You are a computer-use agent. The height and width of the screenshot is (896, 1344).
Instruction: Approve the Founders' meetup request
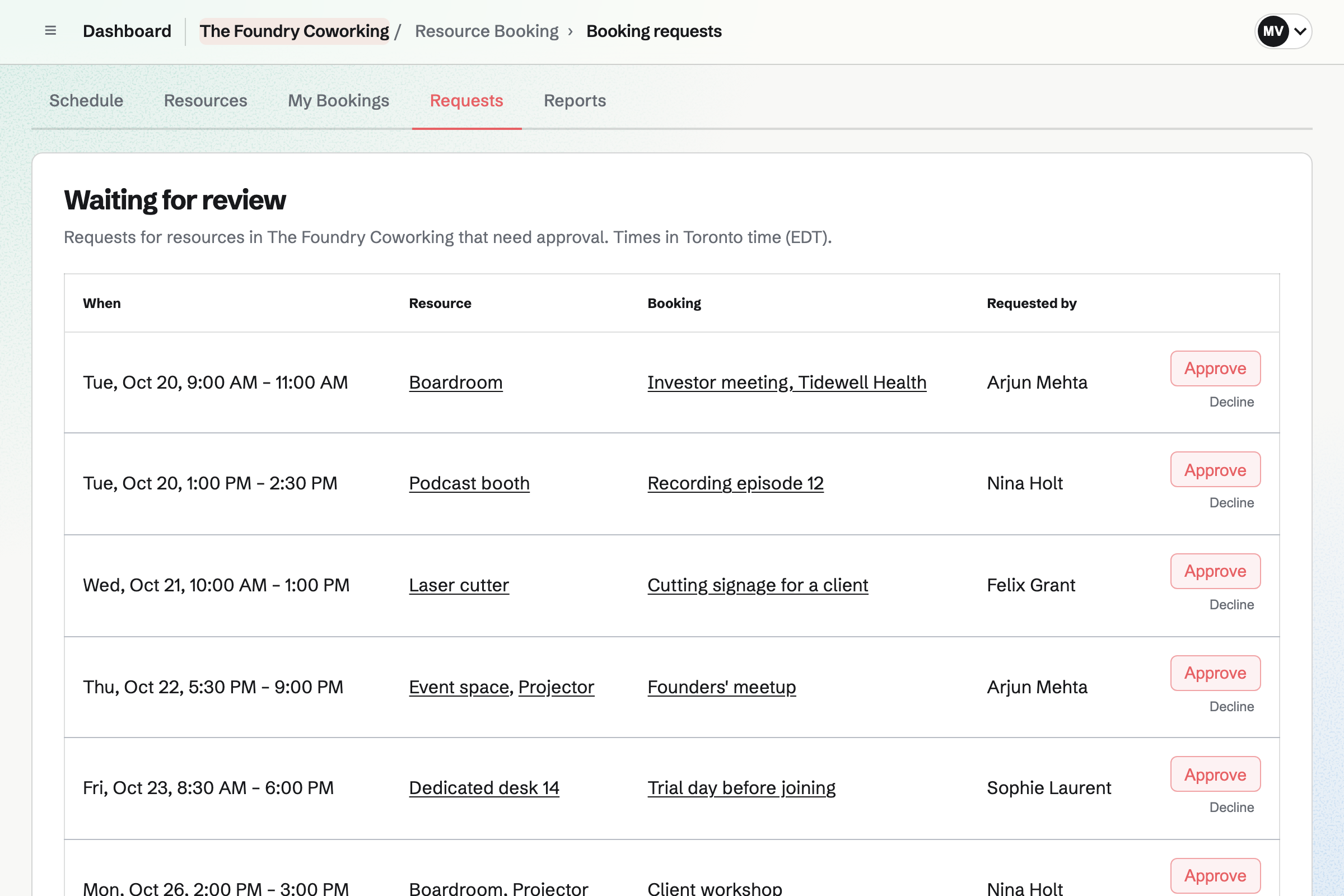click(1215, 673)
